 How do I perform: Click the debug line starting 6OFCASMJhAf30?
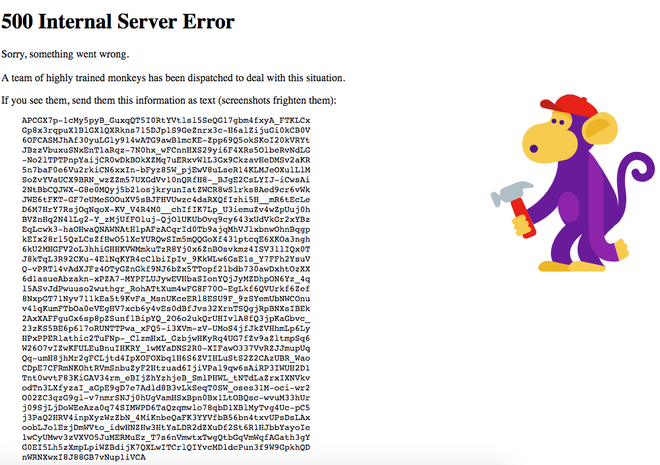coord(166,140)
